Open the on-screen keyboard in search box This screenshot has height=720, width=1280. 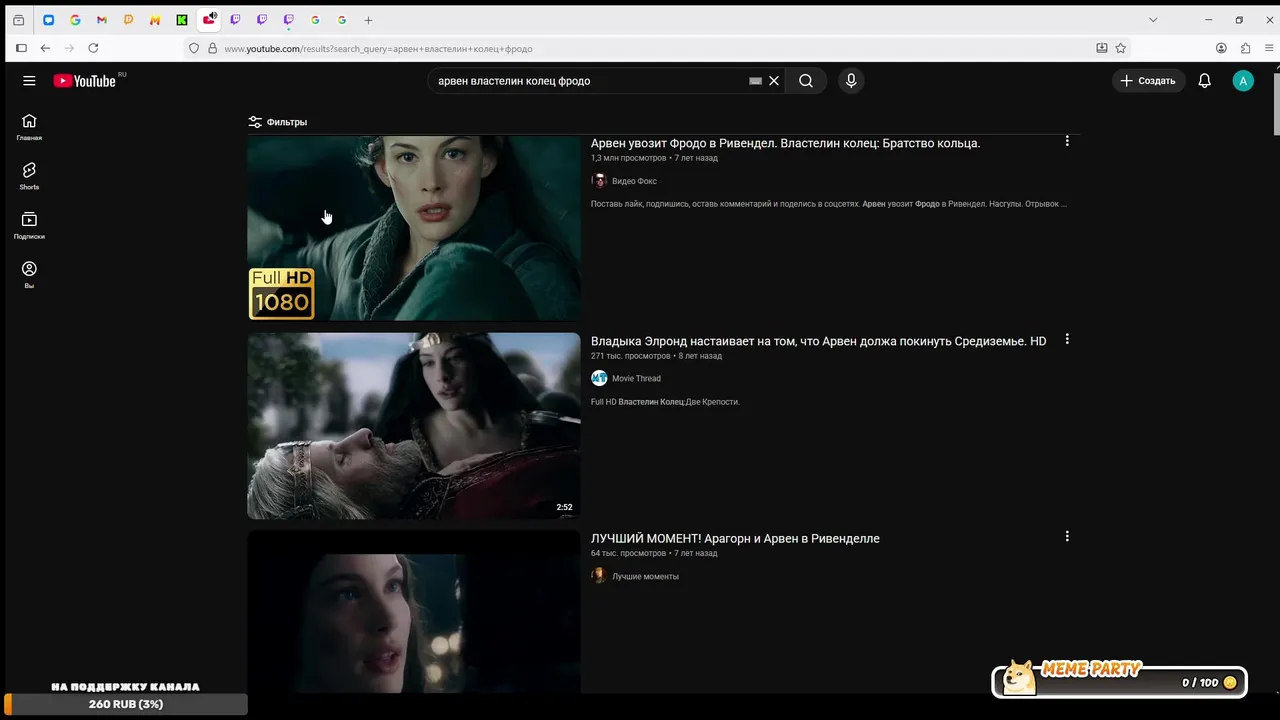[x=755, y=81]
